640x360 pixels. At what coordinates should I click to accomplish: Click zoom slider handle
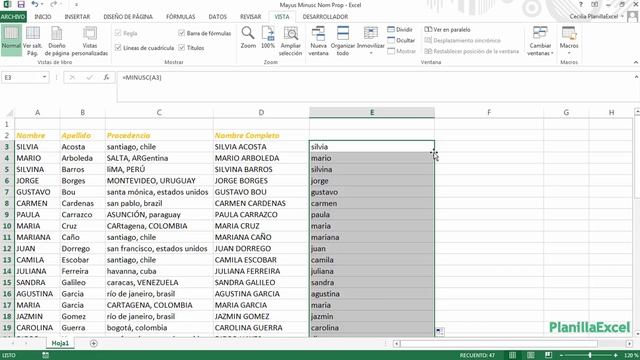click(590, 356)
